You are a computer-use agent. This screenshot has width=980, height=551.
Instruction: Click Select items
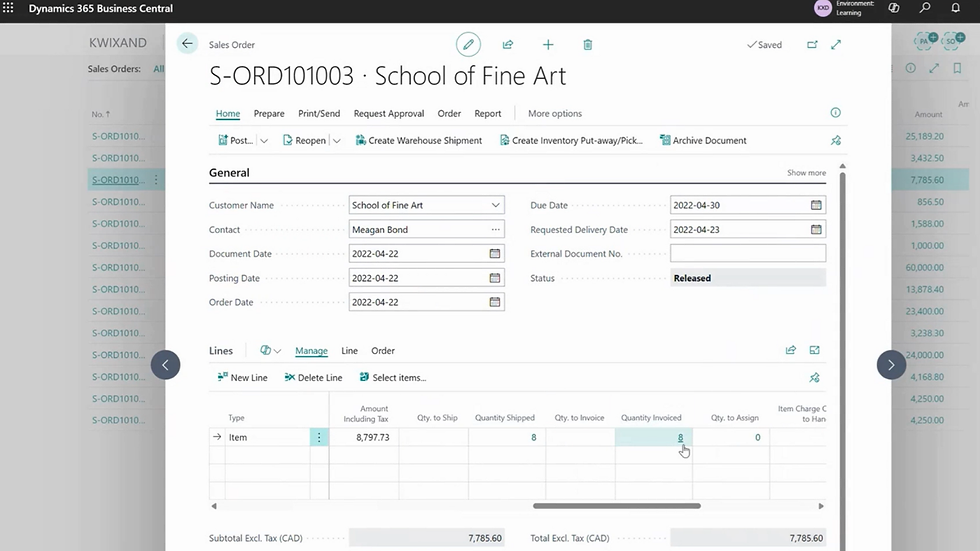coord(392,377)
